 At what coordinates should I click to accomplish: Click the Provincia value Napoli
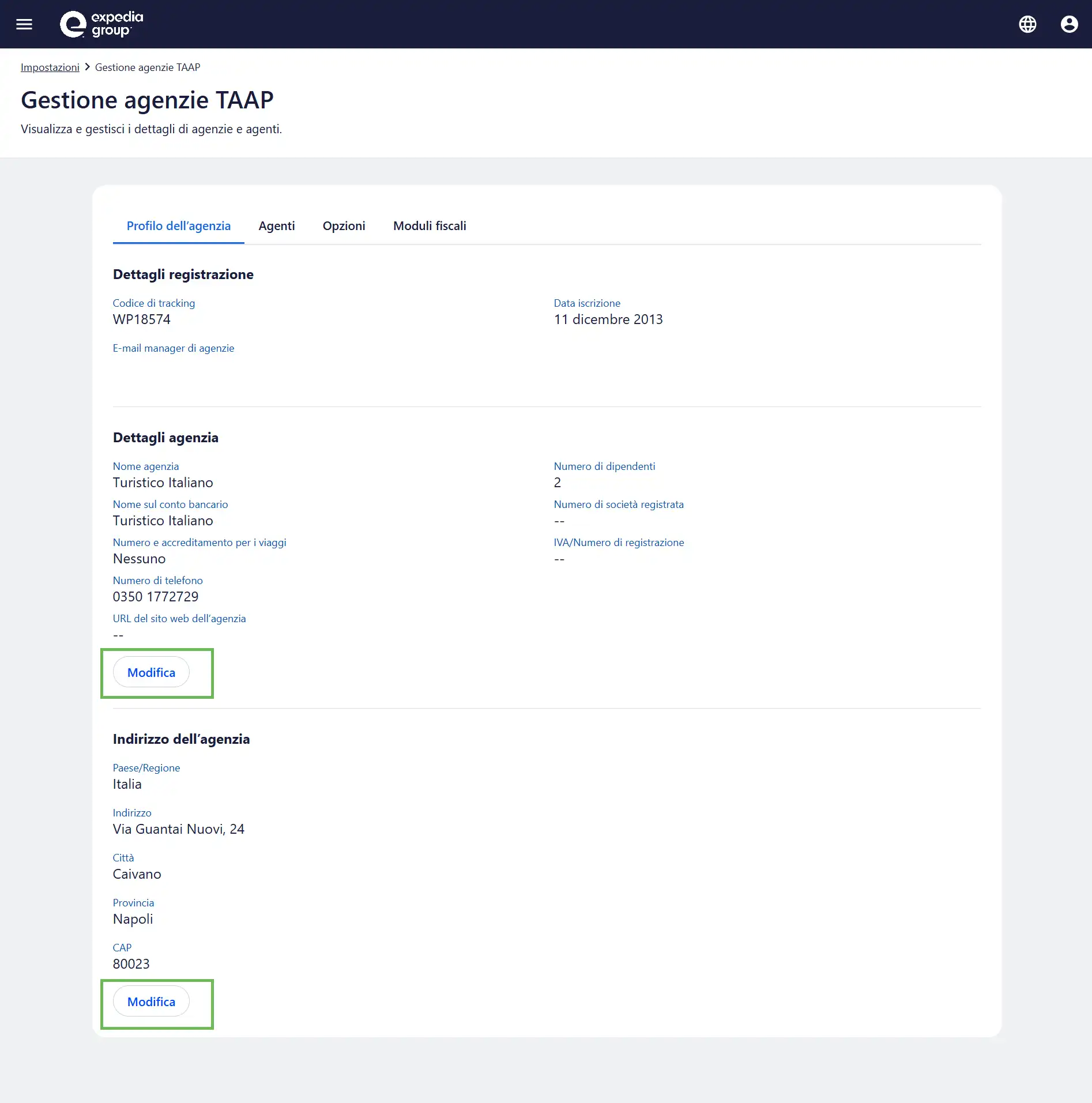point(133,919)
